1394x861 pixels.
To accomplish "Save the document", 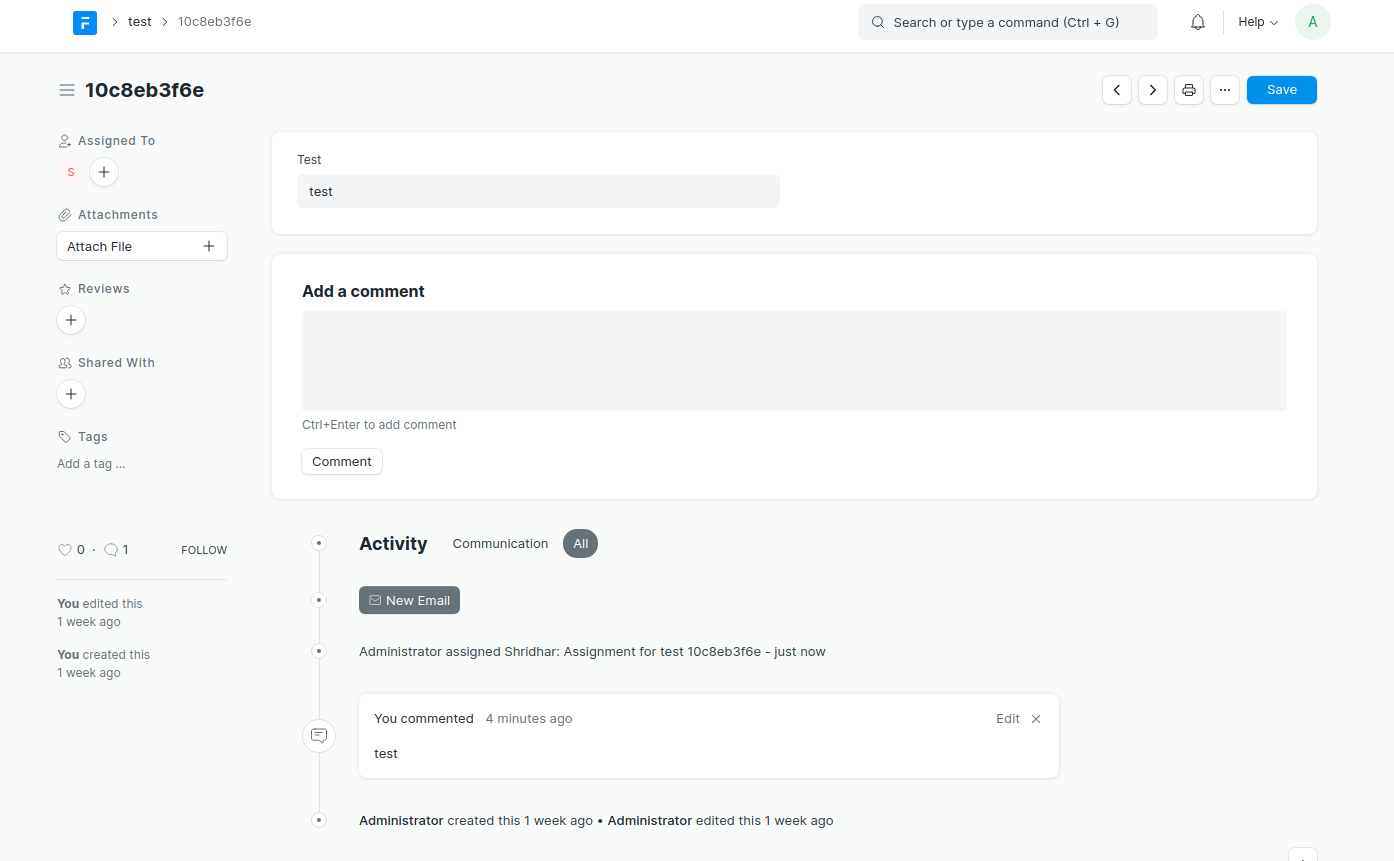I will [x=1281, y=89].
